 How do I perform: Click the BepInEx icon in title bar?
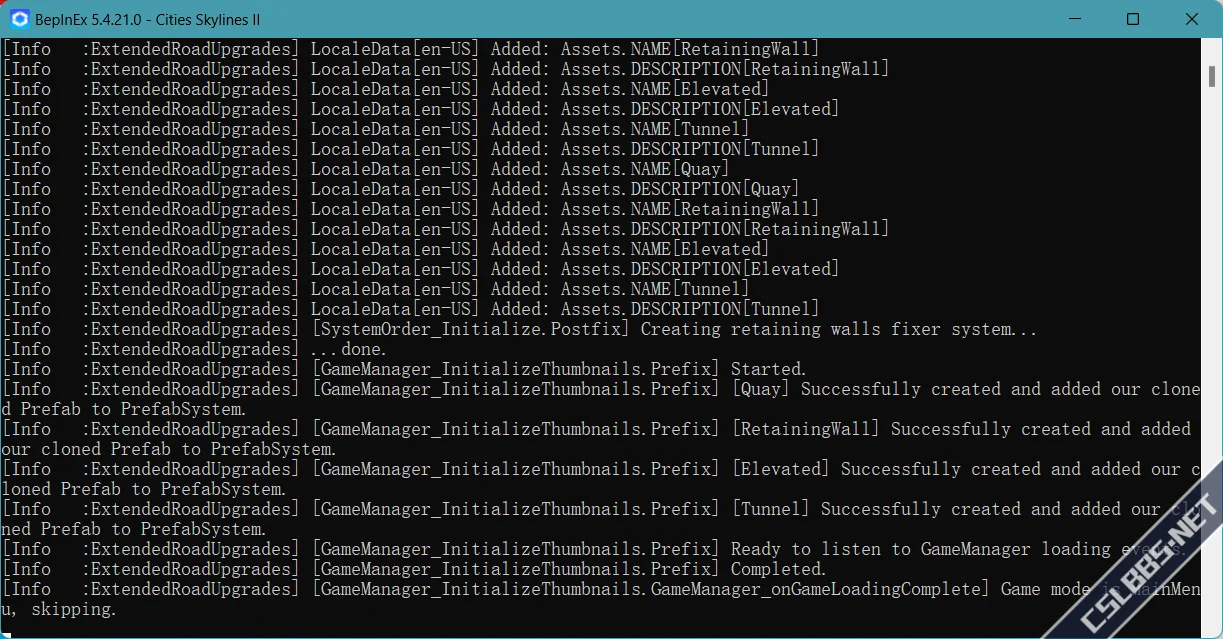tap(19, 19)
